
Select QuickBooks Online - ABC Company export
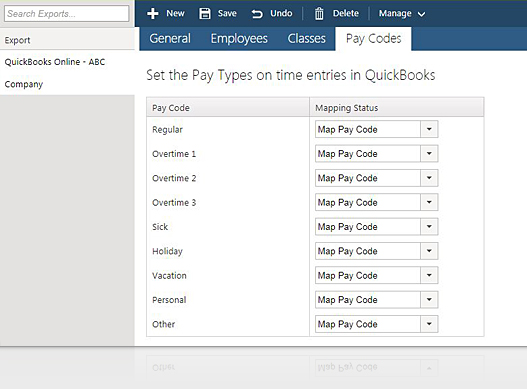[67, 73]
